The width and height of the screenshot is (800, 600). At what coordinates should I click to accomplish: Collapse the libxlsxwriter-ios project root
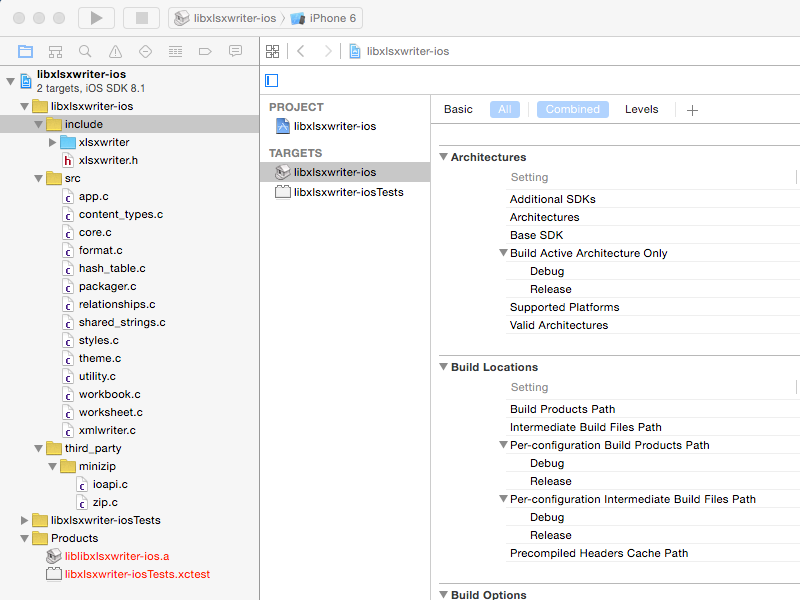(x=10, y=81)
